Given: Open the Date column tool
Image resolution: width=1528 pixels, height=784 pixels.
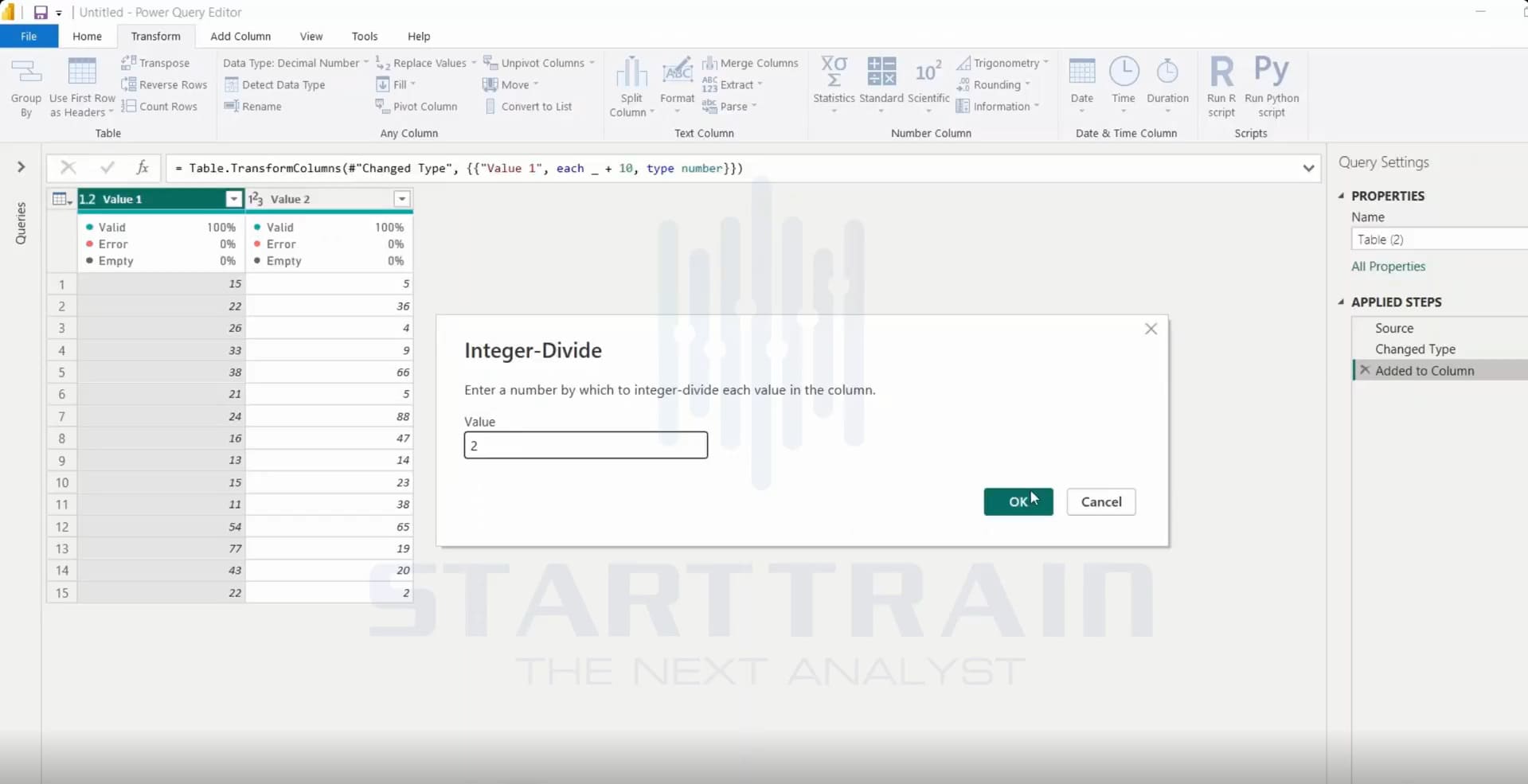Looking at the screenshot, I should coord(1082,84).
